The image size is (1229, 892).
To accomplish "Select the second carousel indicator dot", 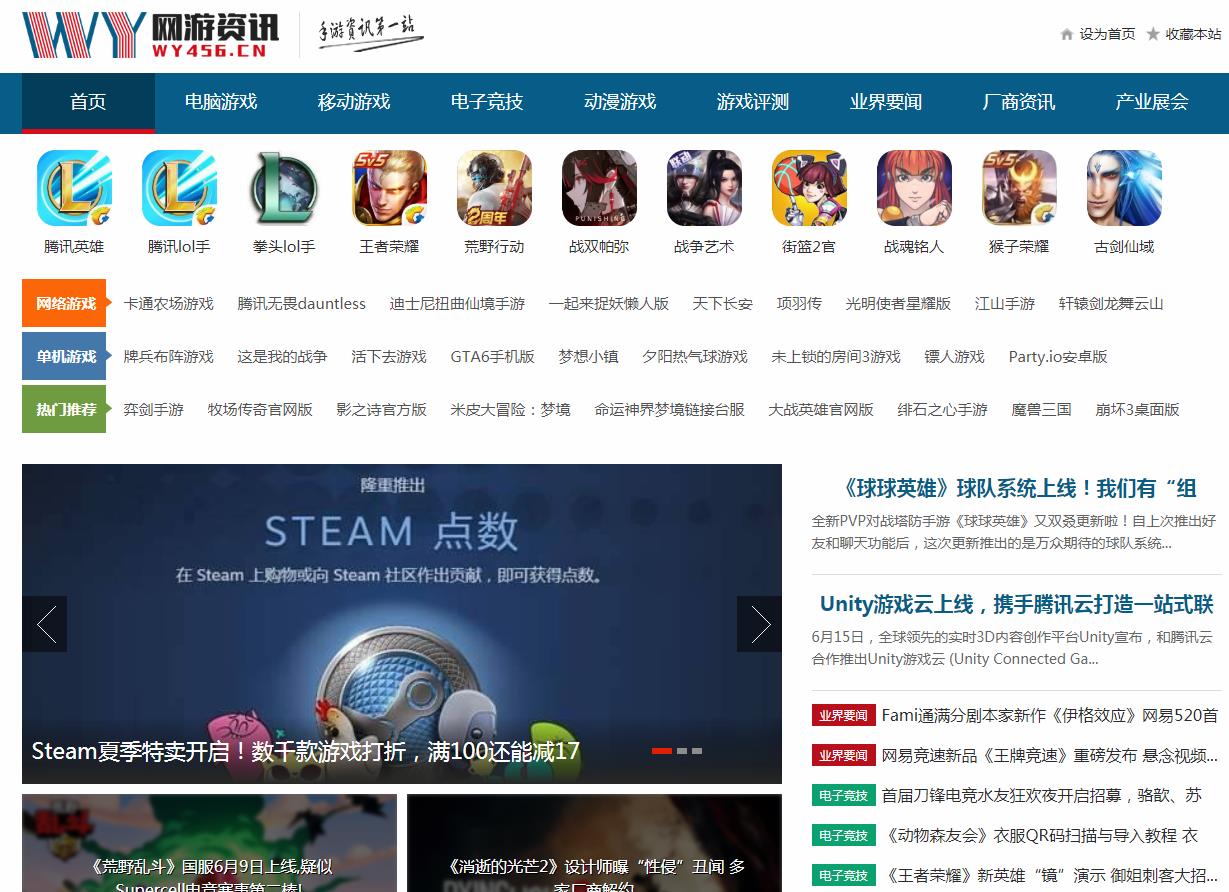I will click(682, 750).
